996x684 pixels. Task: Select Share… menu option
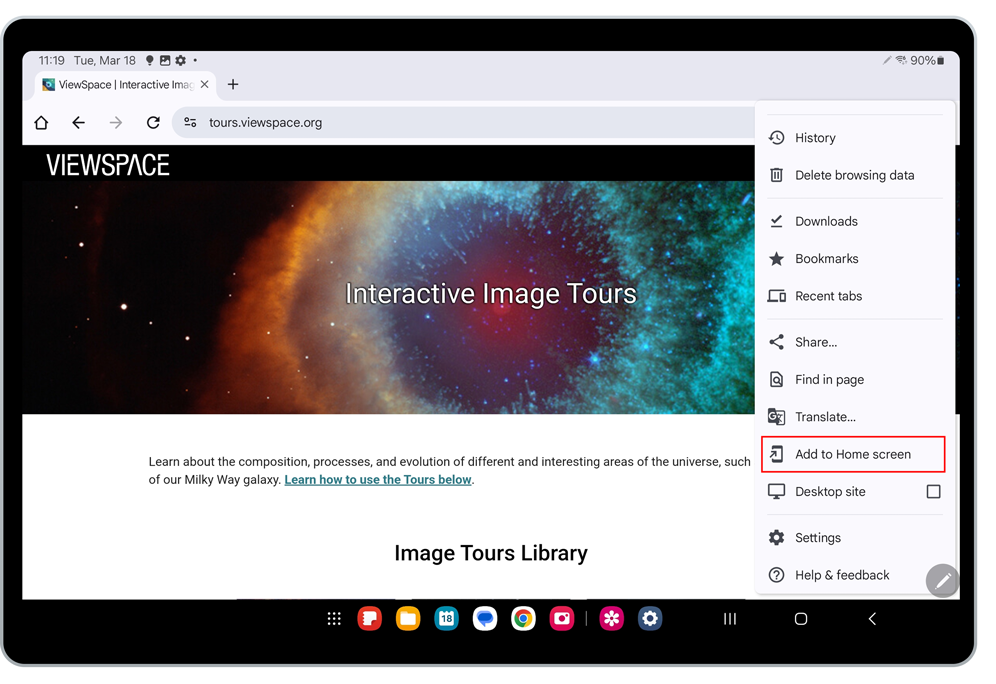pyautogui.click(x=855, y=342)
